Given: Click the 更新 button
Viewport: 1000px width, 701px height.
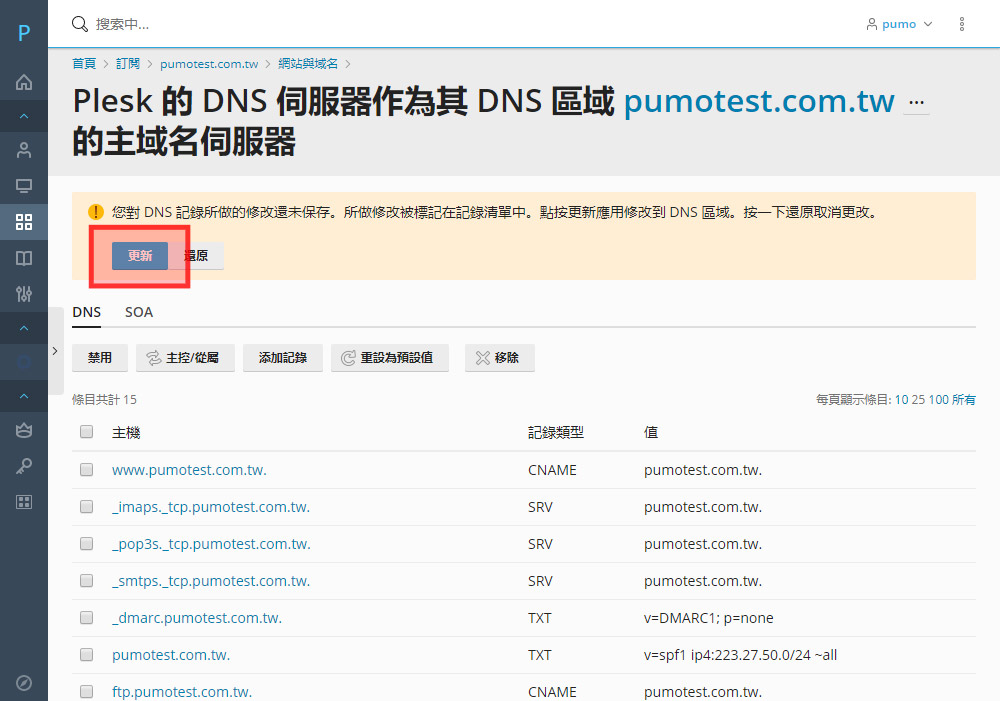Looking at the screenshot, I should tap(140, 256).
